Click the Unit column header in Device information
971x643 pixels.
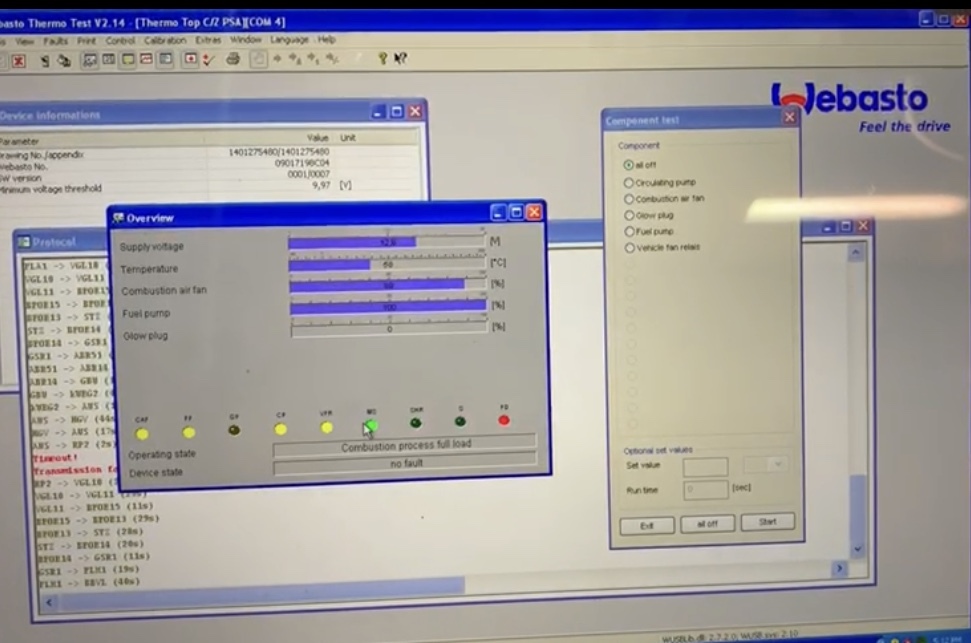click(x=348, y=138)
